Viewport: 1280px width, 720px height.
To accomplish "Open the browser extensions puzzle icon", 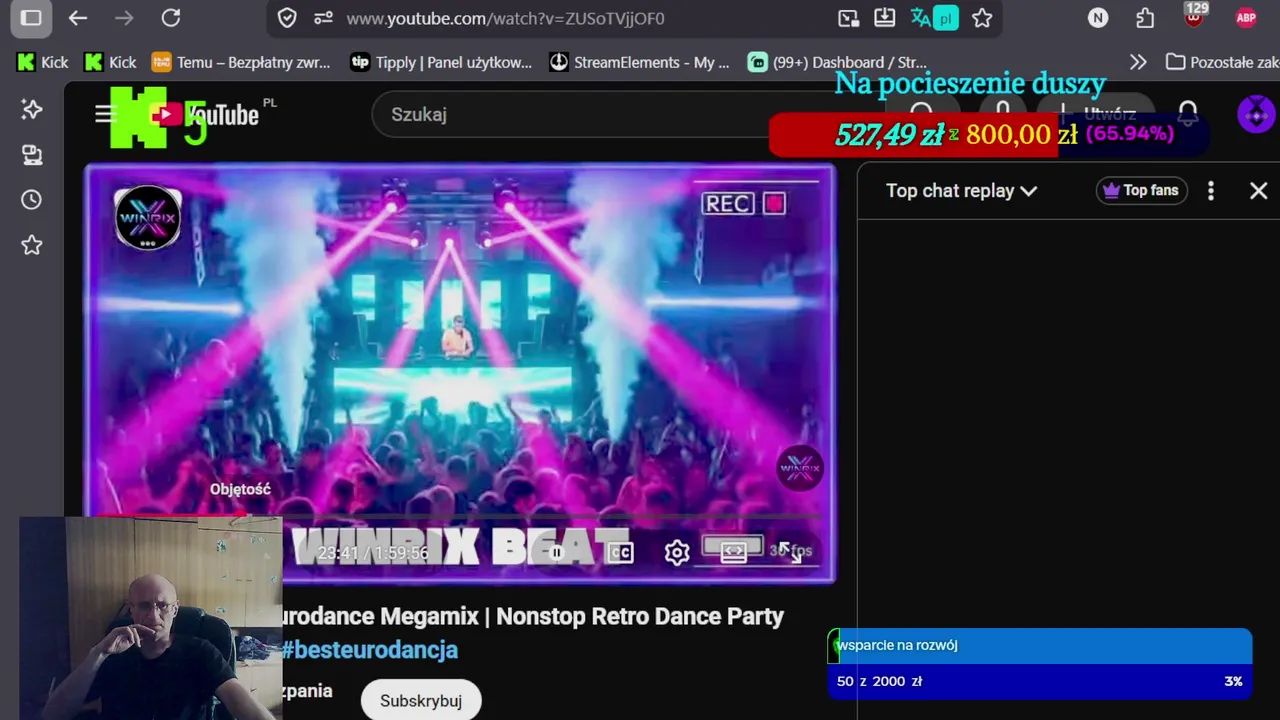I will point(1145,18).
